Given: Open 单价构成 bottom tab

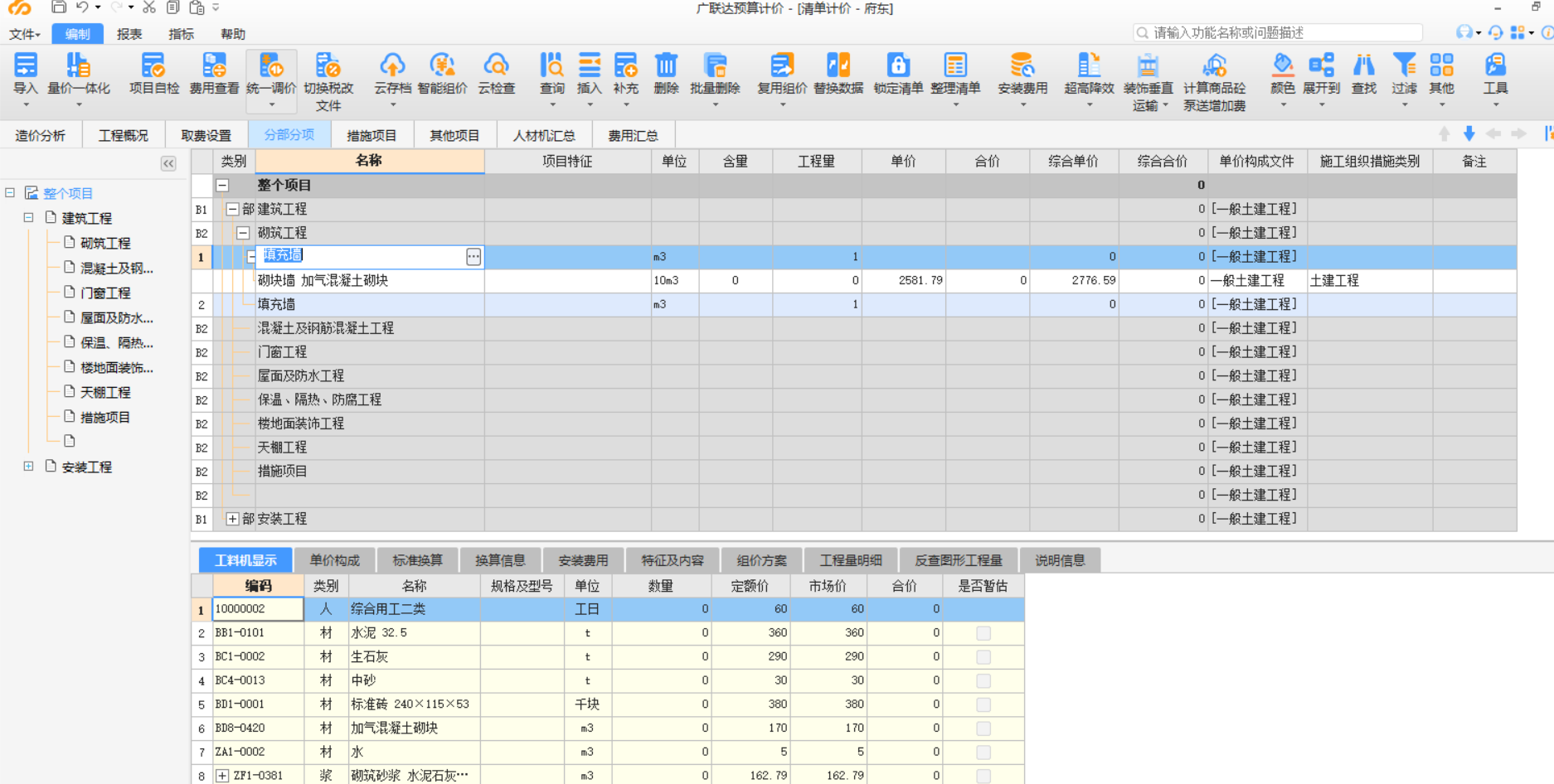Looking at the screenshot, I should (x=334, y=561).
